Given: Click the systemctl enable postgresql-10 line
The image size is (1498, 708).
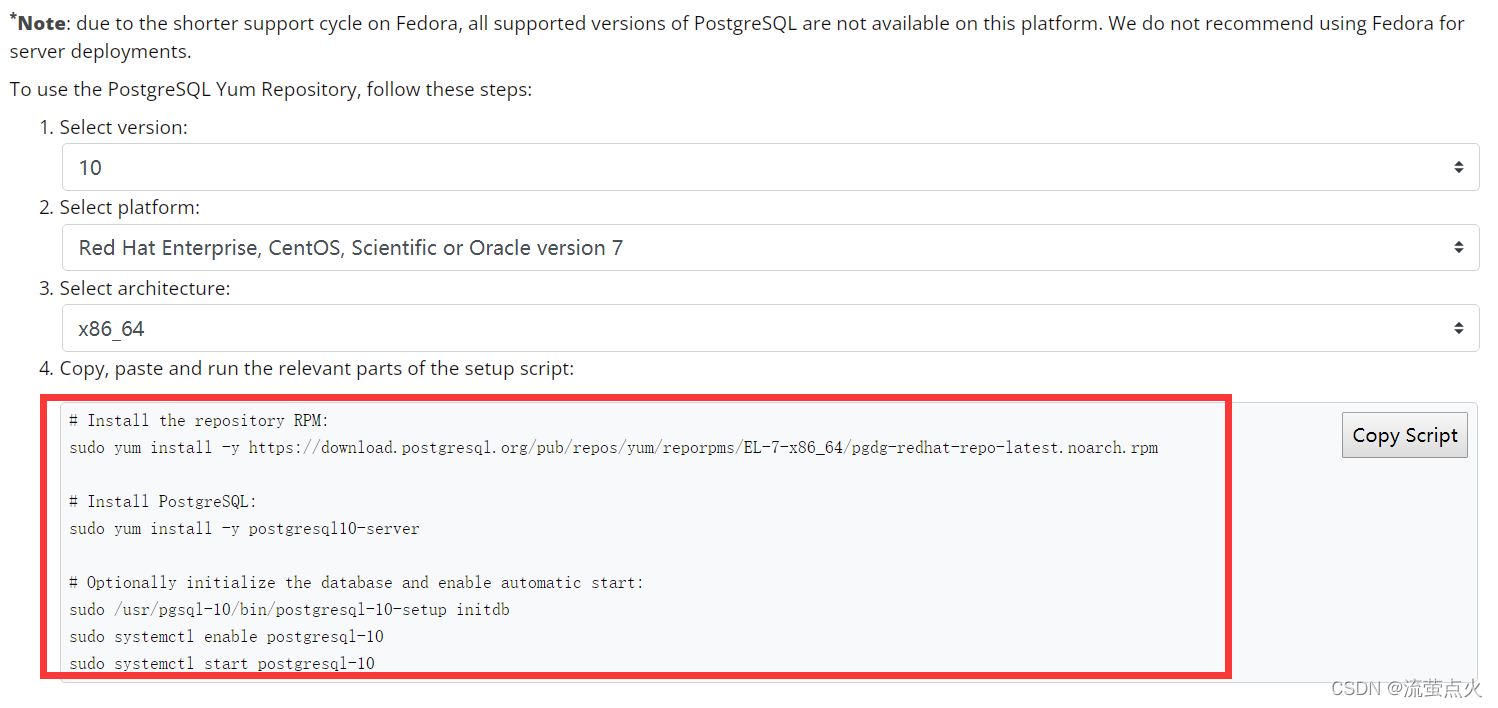Looking at the screenshot, I should tap(226, 636).
